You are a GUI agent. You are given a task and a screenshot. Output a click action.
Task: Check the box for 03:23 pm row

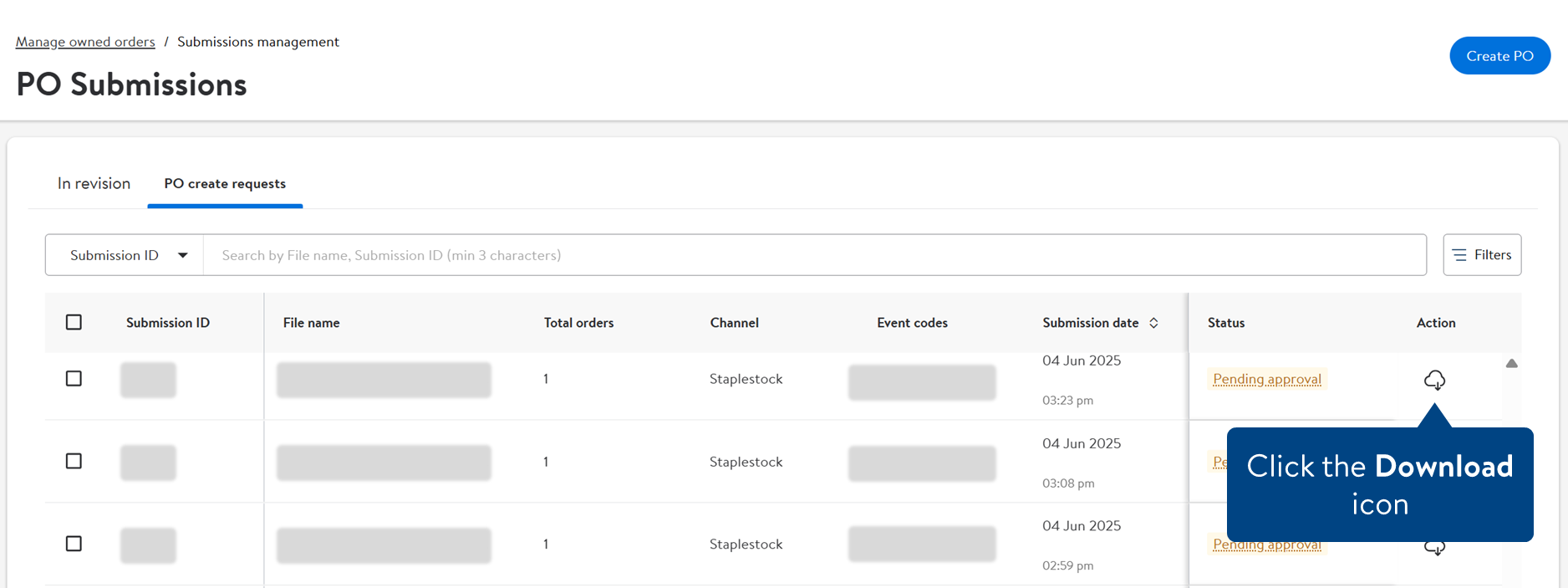point(74,379)
